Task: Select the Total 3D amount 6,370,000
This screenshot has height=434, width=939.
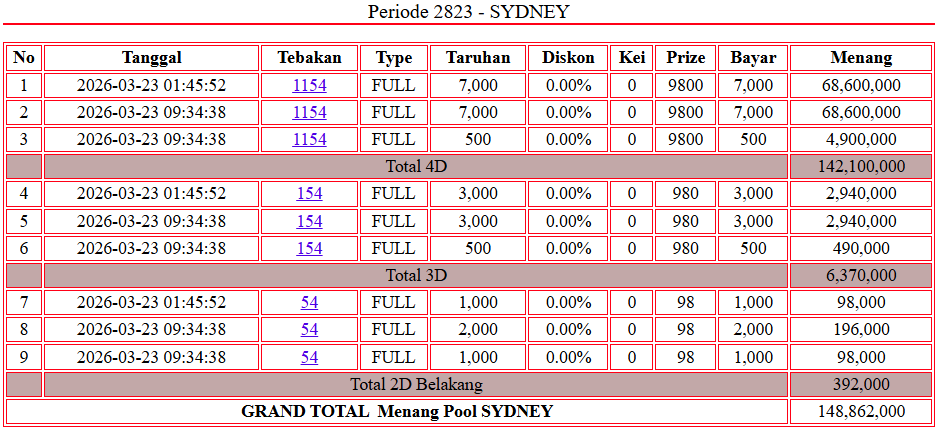Action: [x=861, y=275]
